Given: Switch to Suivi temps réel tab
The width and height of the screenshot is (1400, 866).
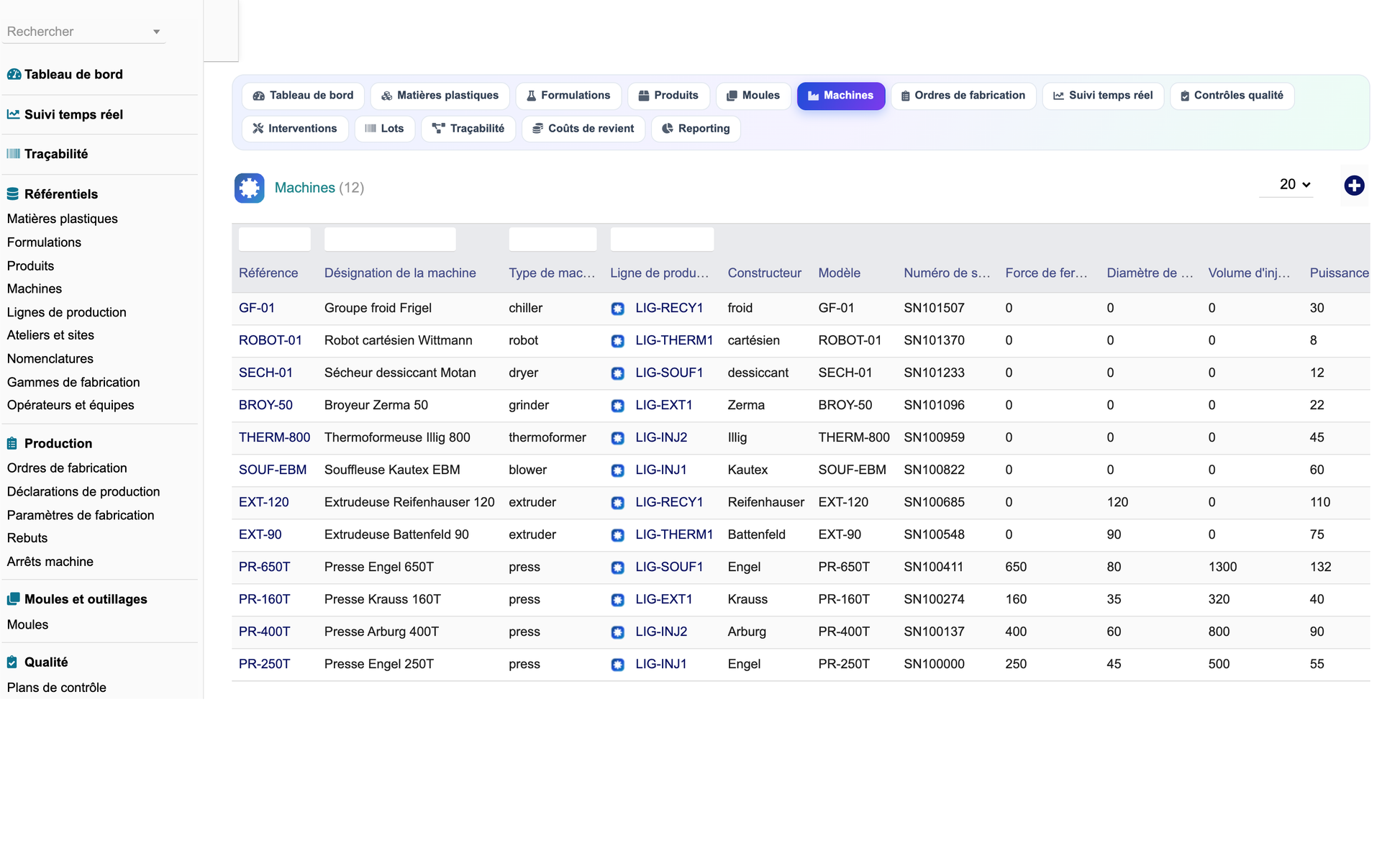Looking at the screenshot, I should [x=1103, y=96].
